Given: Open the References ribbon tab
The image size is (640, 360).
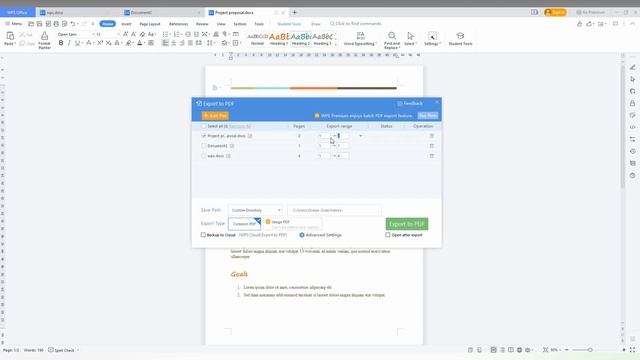Looking at the screenshot, I should click(x=178, y=24).
